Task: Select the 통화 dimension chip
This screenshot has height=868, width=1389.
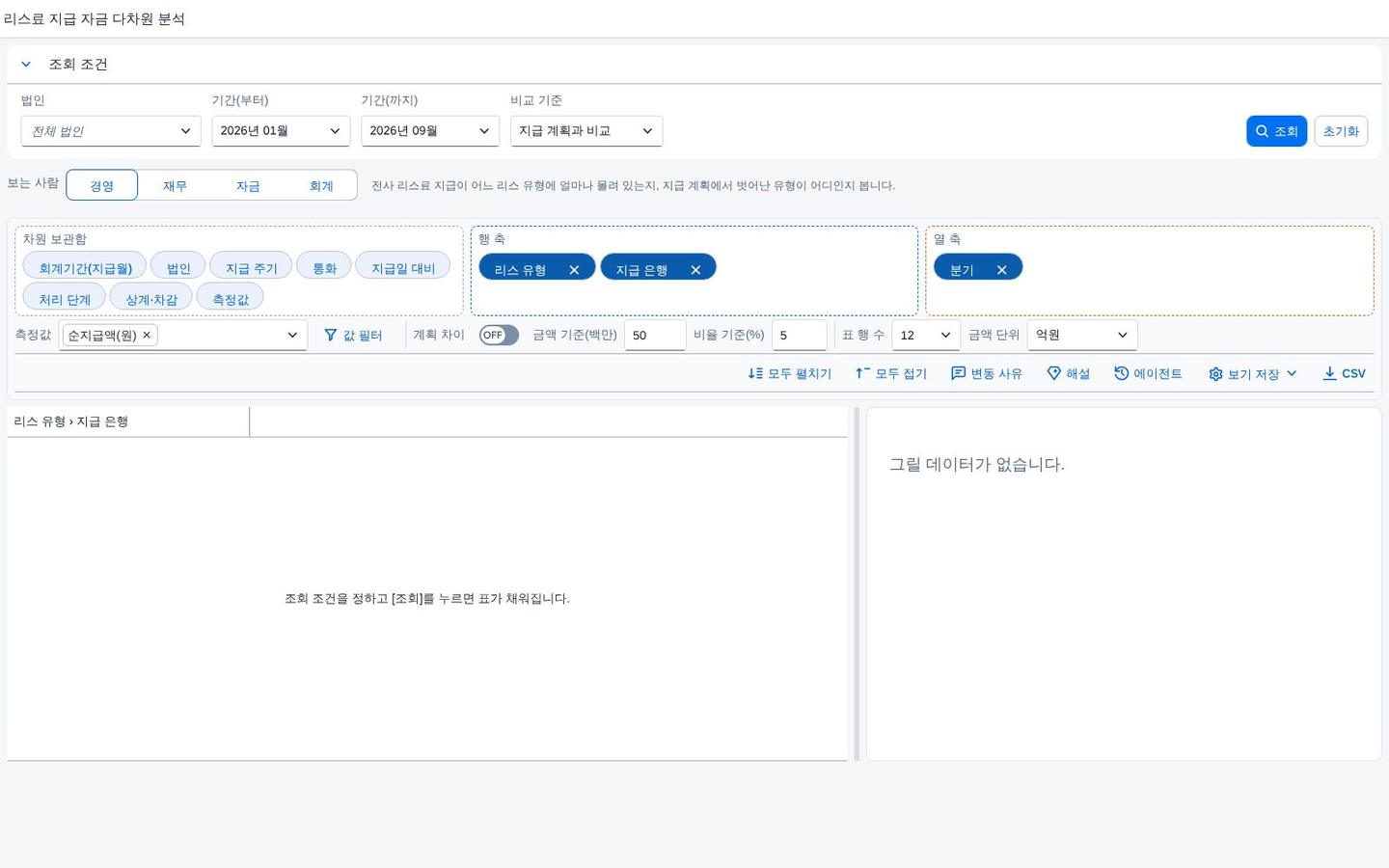Action: [324, 267]
